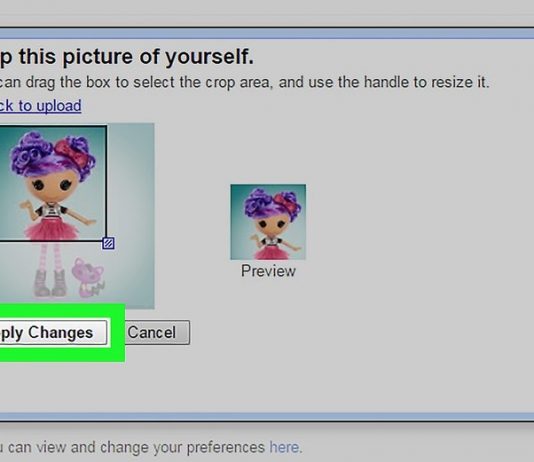Click the doll's gray boots in dimmed area
The image size is (534, 462).
coord(50,282)
